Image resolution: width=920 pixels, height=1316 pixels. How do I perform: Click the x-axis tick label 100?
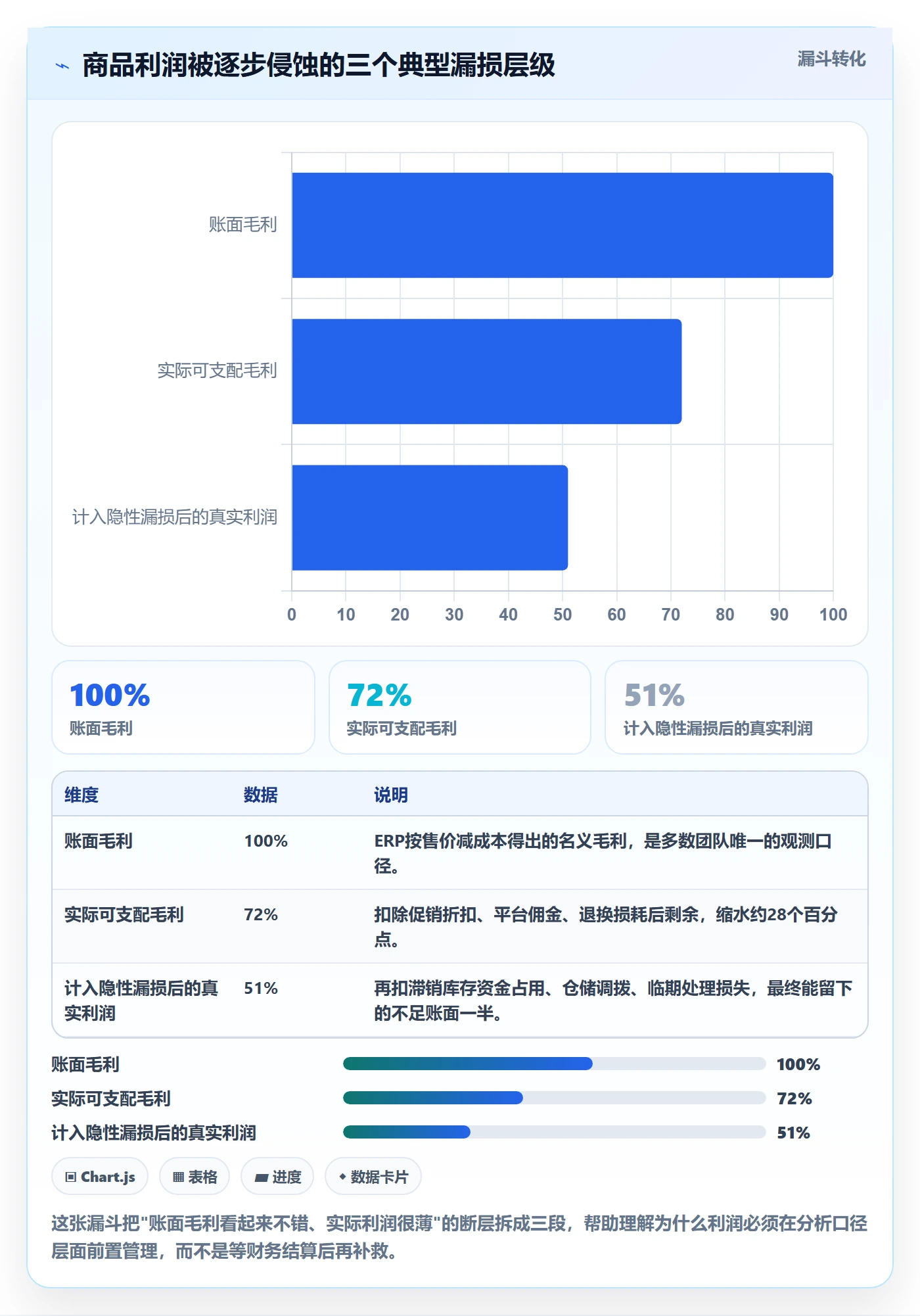coord(833,615)
